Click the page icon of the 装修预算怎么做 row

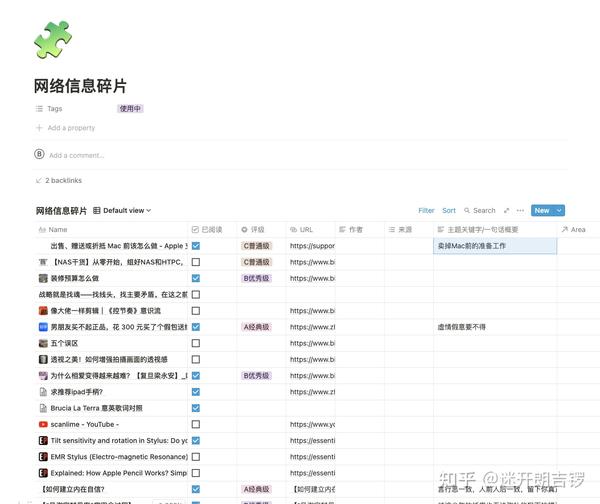click(43, 278)
